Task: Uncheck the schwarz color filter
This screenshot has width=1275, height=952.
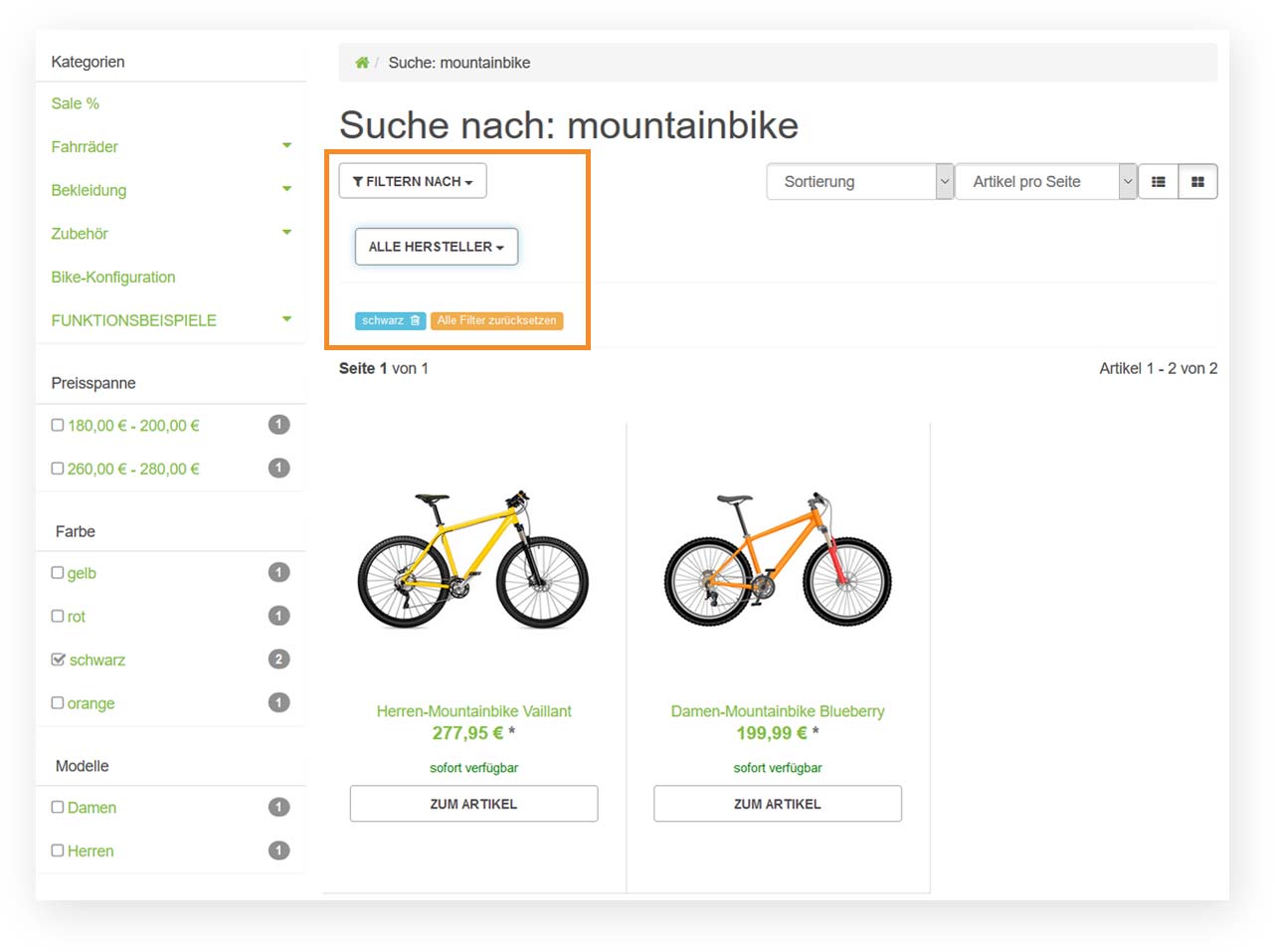Action: 58,660
